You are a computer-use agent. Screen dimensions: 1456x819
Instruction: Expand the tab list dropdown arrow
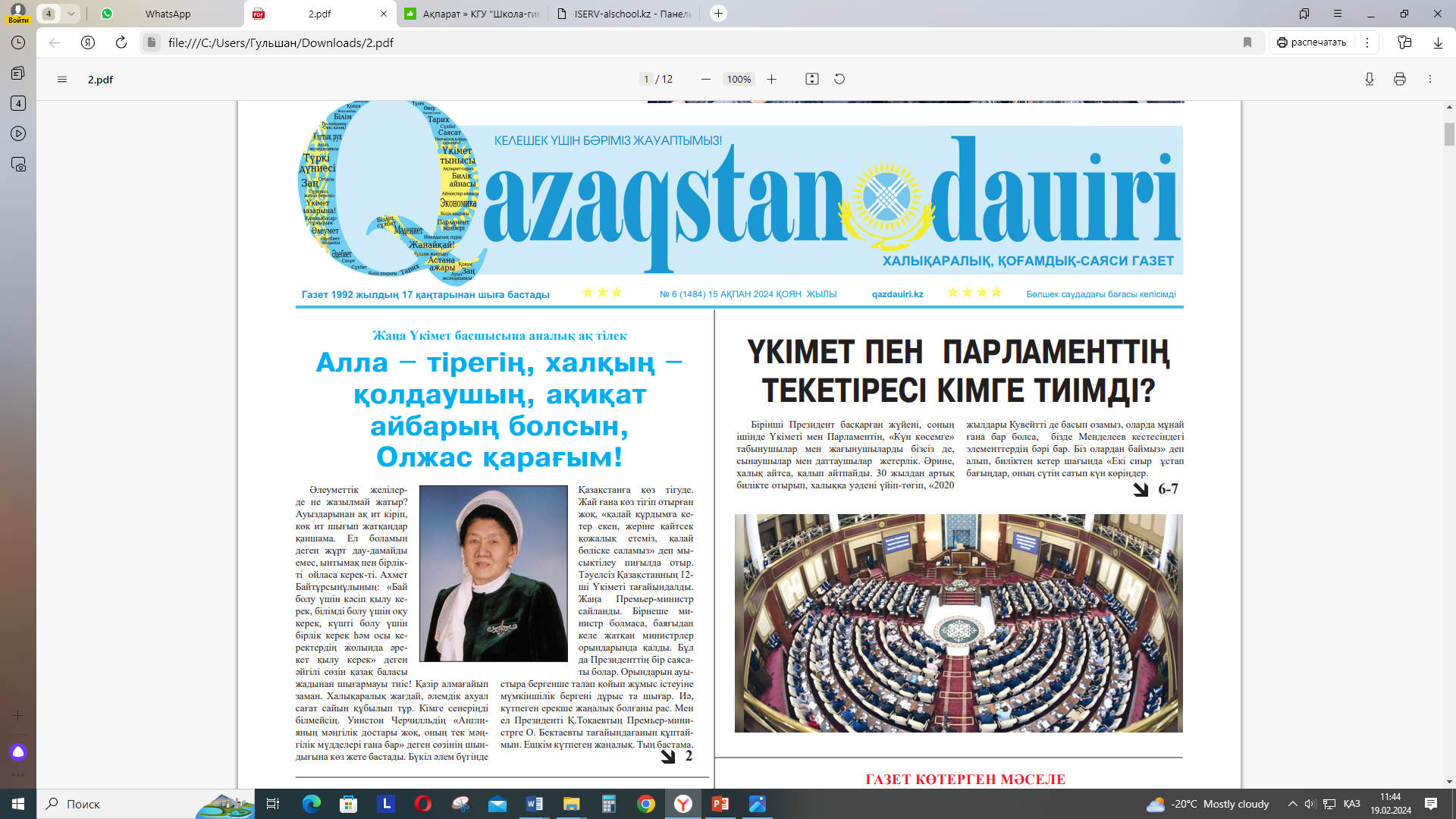tap(71, 14)
